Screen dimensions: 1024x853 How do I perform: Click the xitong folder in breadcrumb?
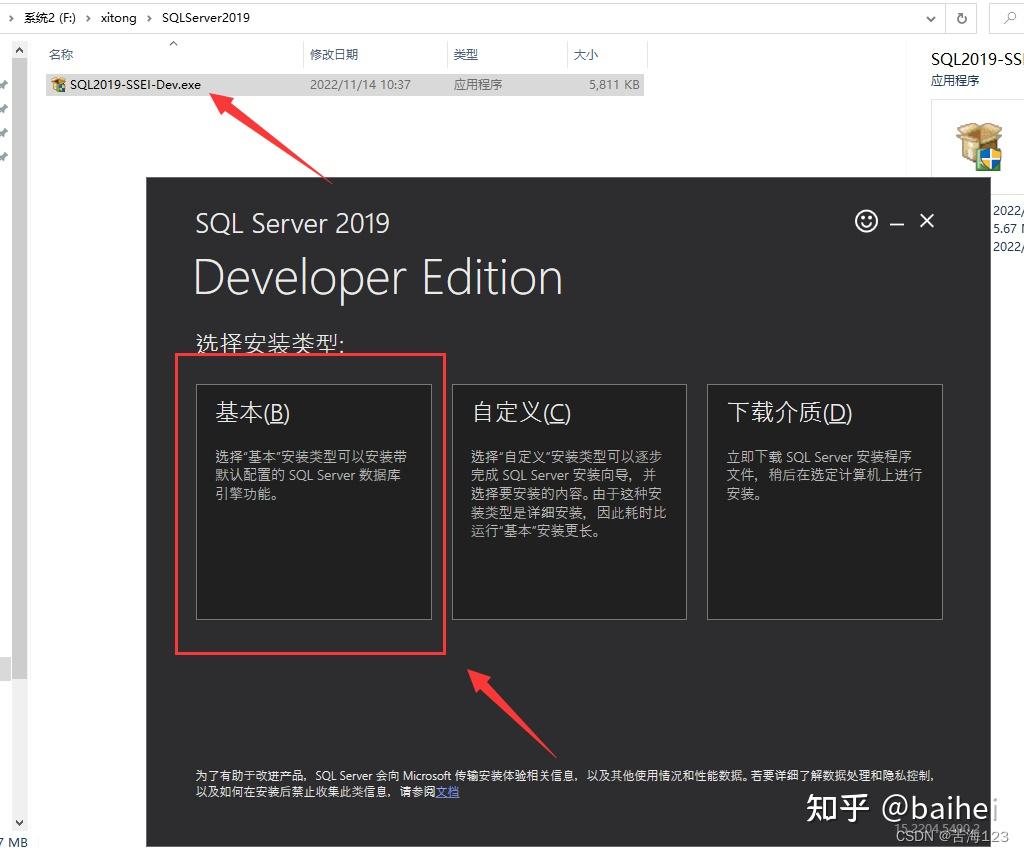[x=118, y=18]
